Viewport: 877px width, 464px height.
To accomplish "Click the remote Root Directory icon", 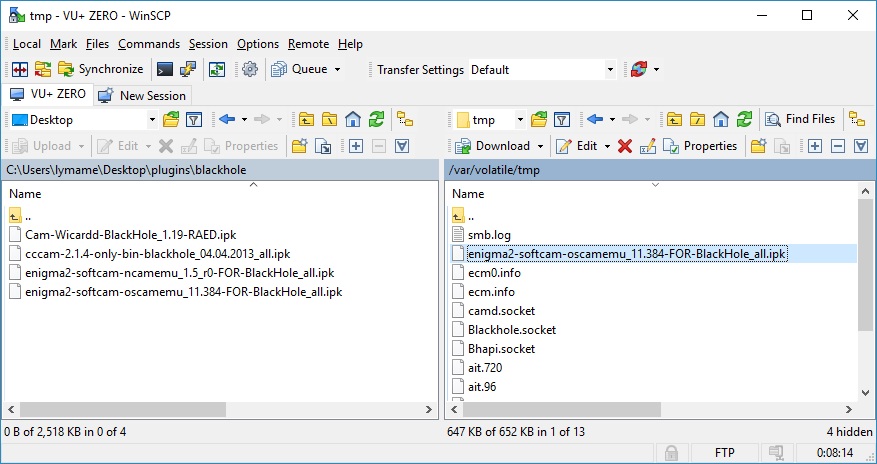I will coord(697,119).
